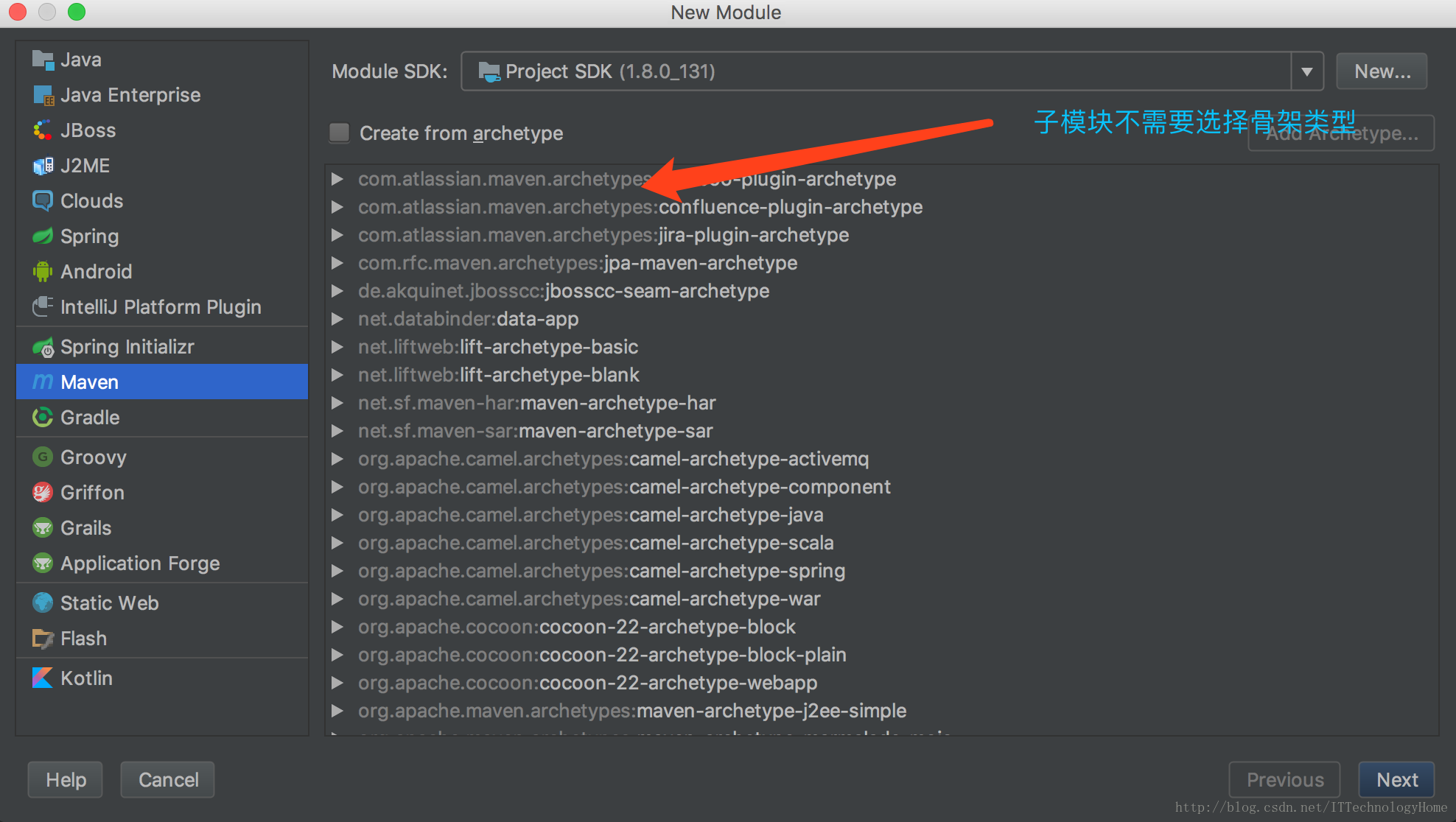
Task: Open the Module SDK dropdown arrow
Action: tap(1306, 71)
